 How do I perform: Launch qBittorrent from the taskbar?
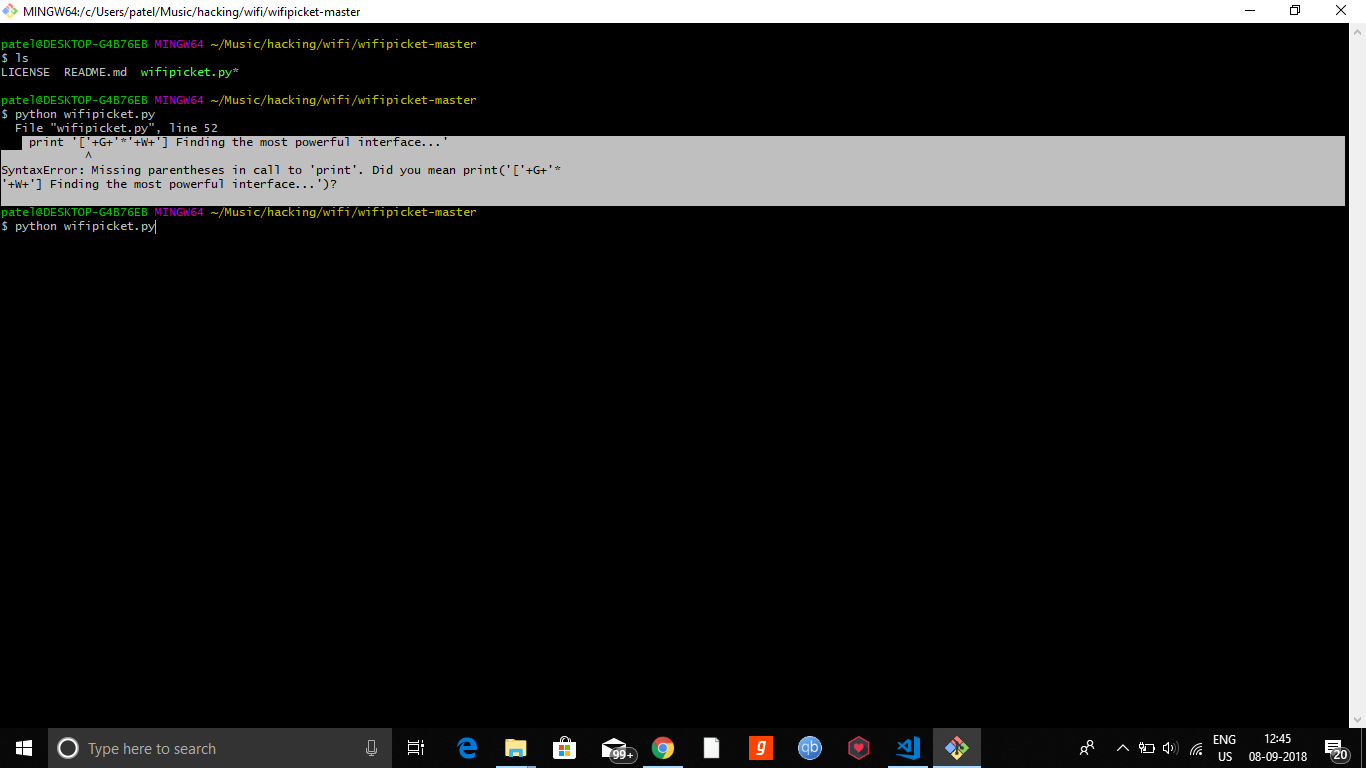[810, 748]
